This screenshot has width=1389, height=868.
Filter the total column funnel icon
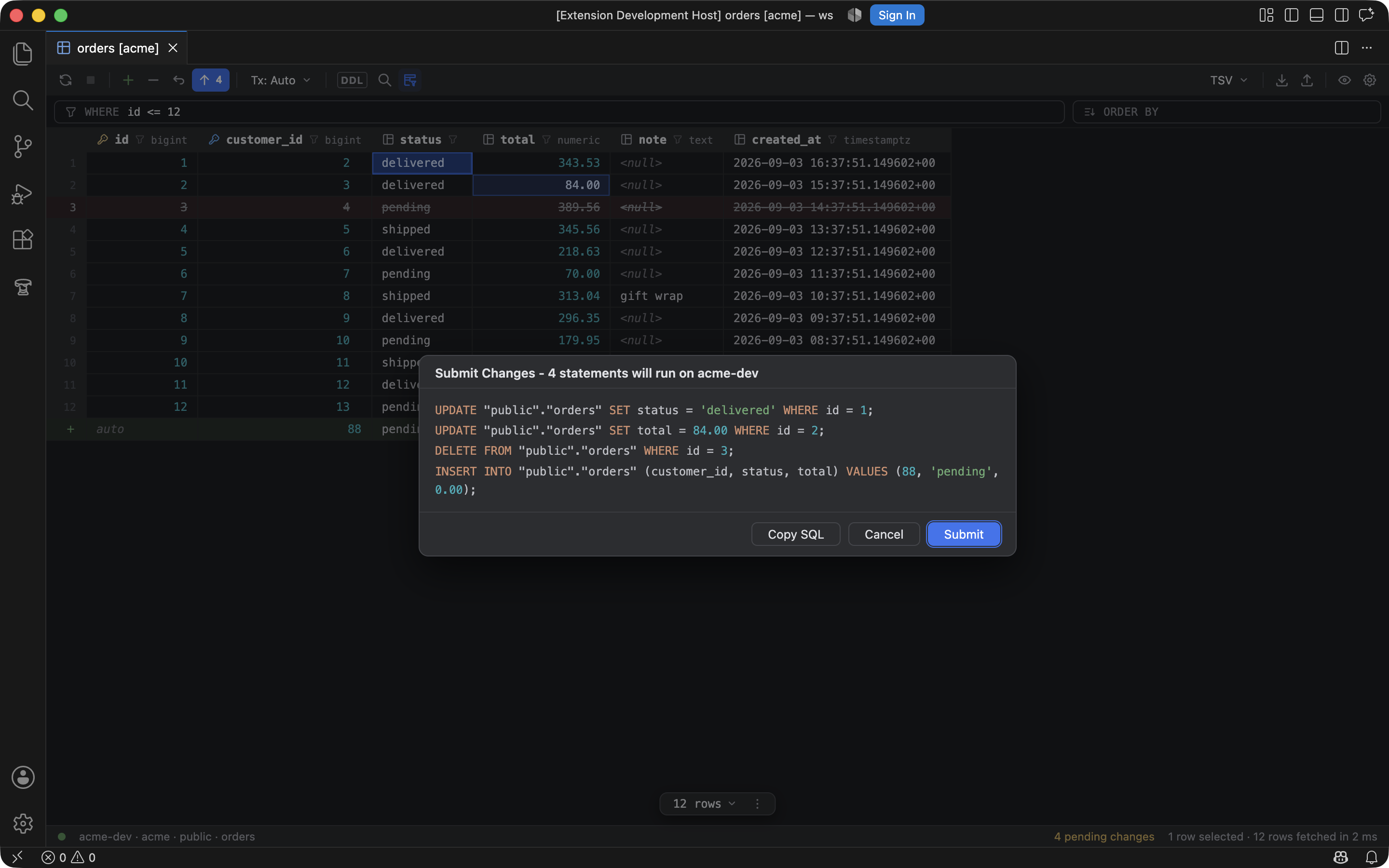coord(546,139)
